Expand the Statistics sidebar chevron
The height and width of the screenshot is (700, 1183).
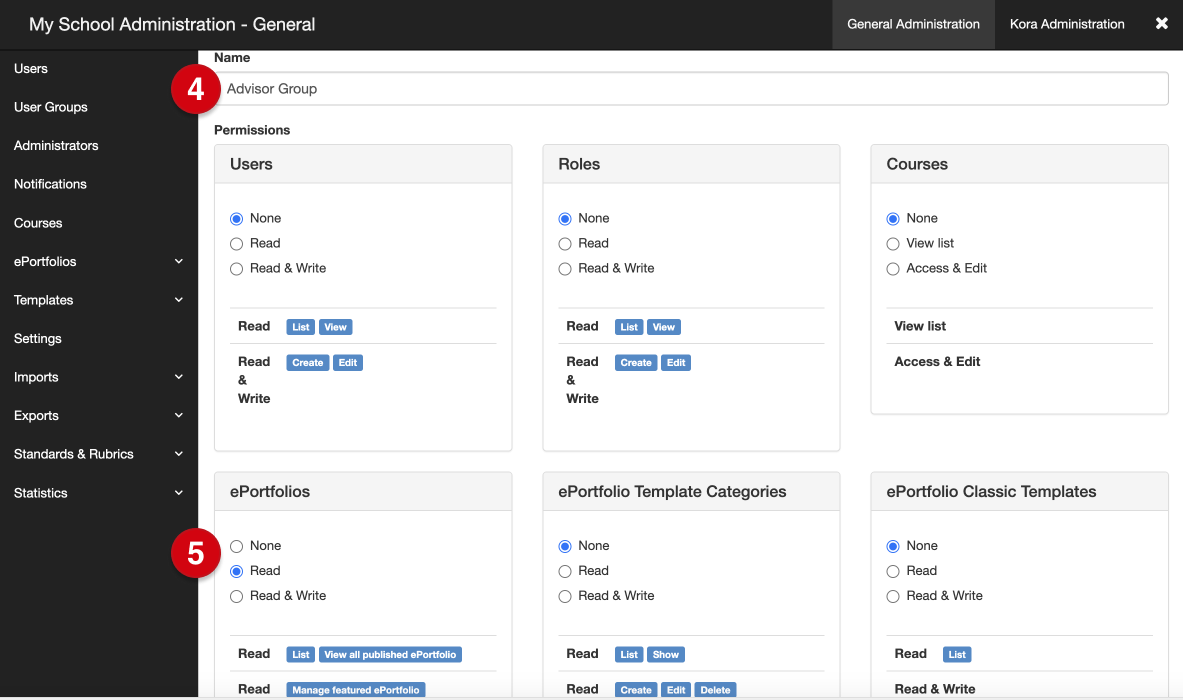click(x=179, y=493)
